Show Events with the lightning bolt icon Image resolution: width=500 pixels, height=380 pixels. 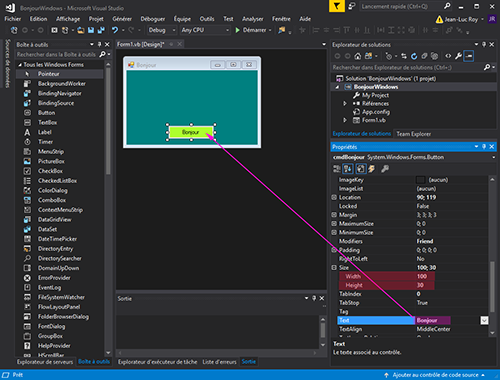tap(371, 169)
